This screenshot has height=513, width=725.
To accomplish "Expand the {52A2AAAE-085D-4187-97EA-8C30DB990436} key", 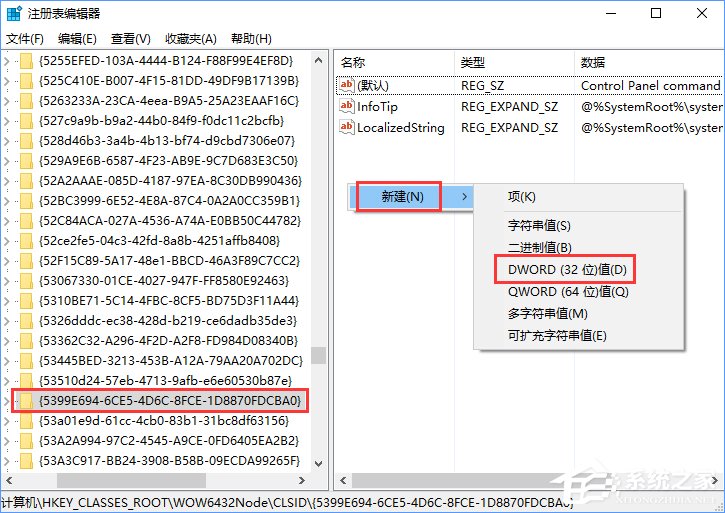I will coord(6,181).
